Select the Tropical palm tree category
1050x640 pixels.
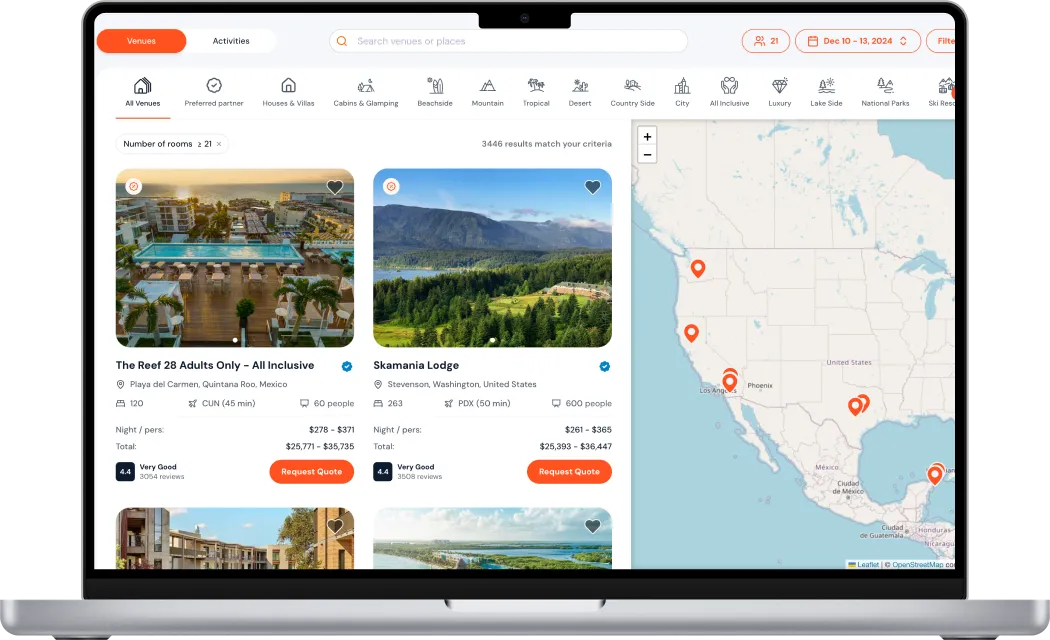coord(536,87)
